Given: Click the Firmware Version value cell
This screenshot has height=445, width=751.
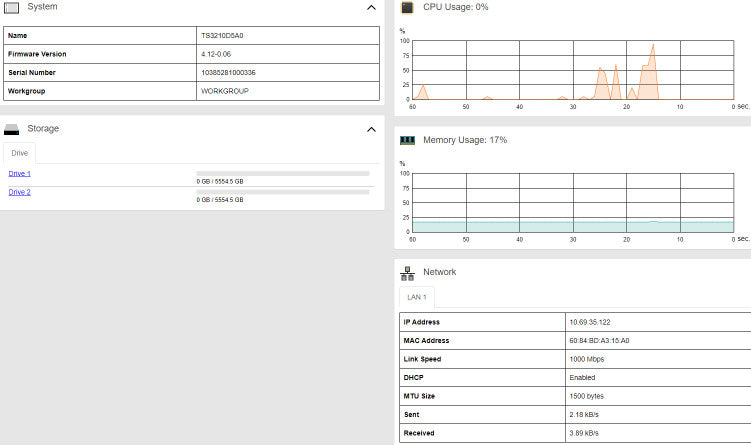Looking at the screenshot, I should [x=288, y=54].
